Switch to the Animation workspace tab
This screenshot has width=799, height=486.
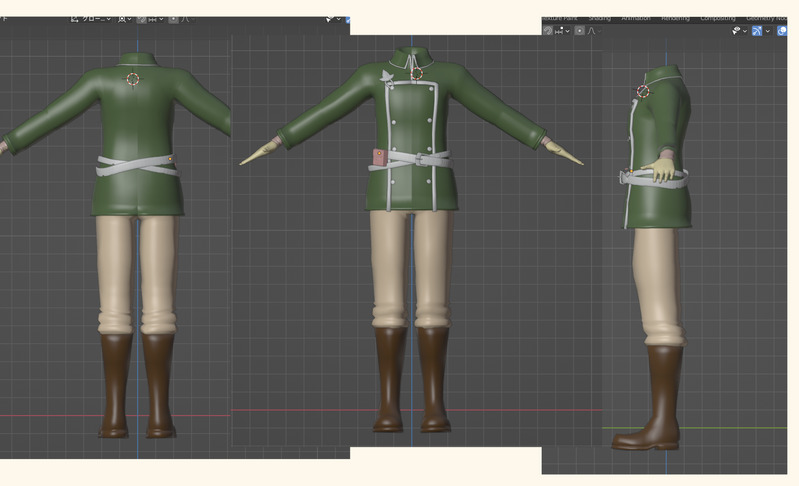tap(636, 19)
